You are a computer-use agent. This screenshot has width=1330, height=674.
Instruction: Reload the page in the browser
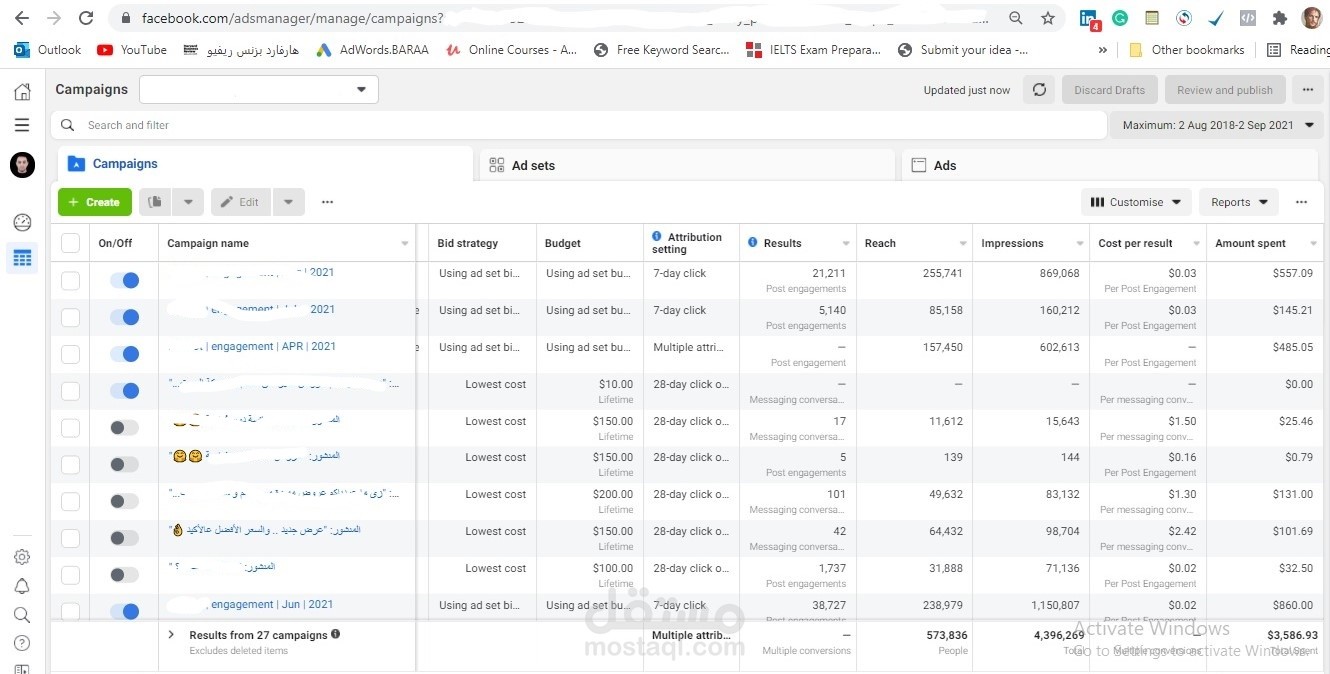86,18
